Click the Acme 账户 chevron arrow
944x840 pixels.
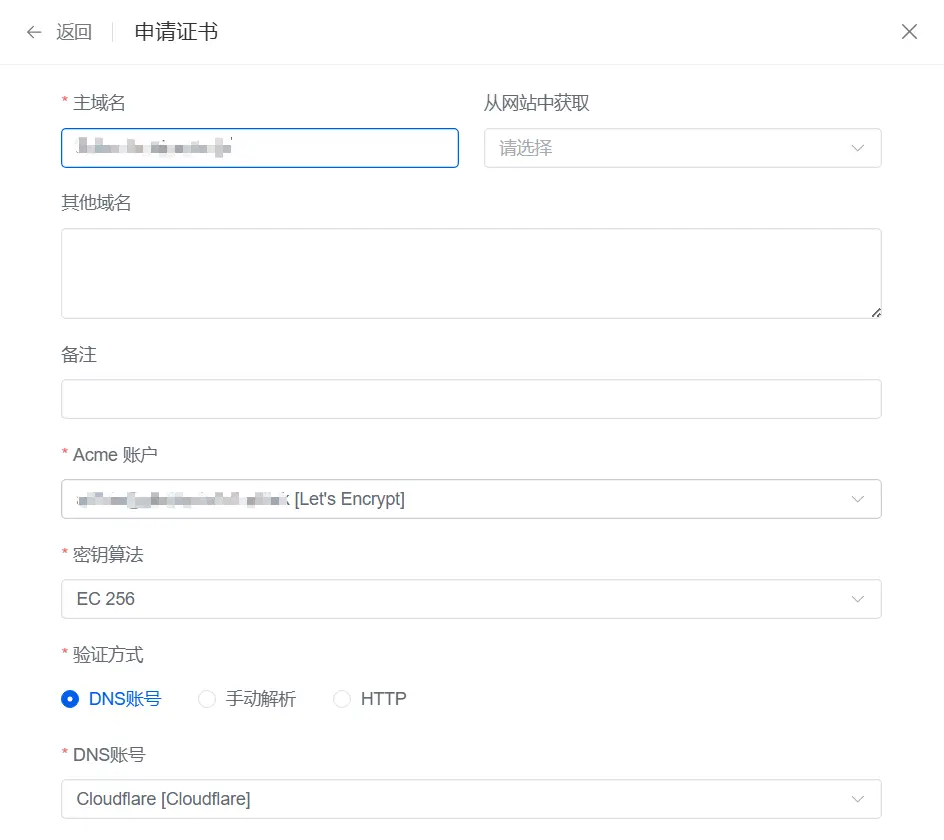coord(857,499)
